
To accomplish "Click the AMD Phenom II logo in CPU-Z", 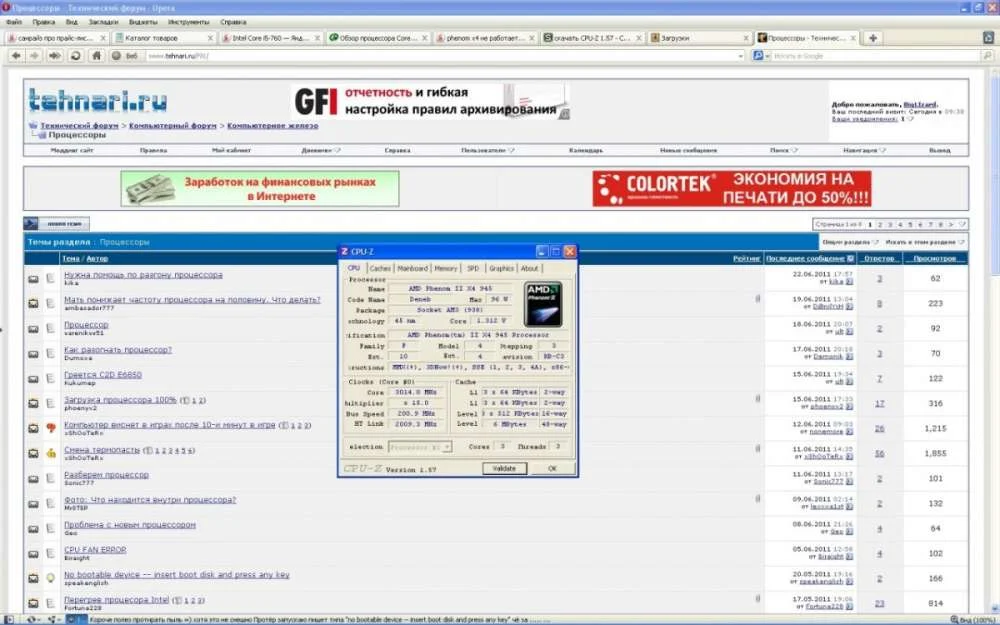I will click(543, 304).
